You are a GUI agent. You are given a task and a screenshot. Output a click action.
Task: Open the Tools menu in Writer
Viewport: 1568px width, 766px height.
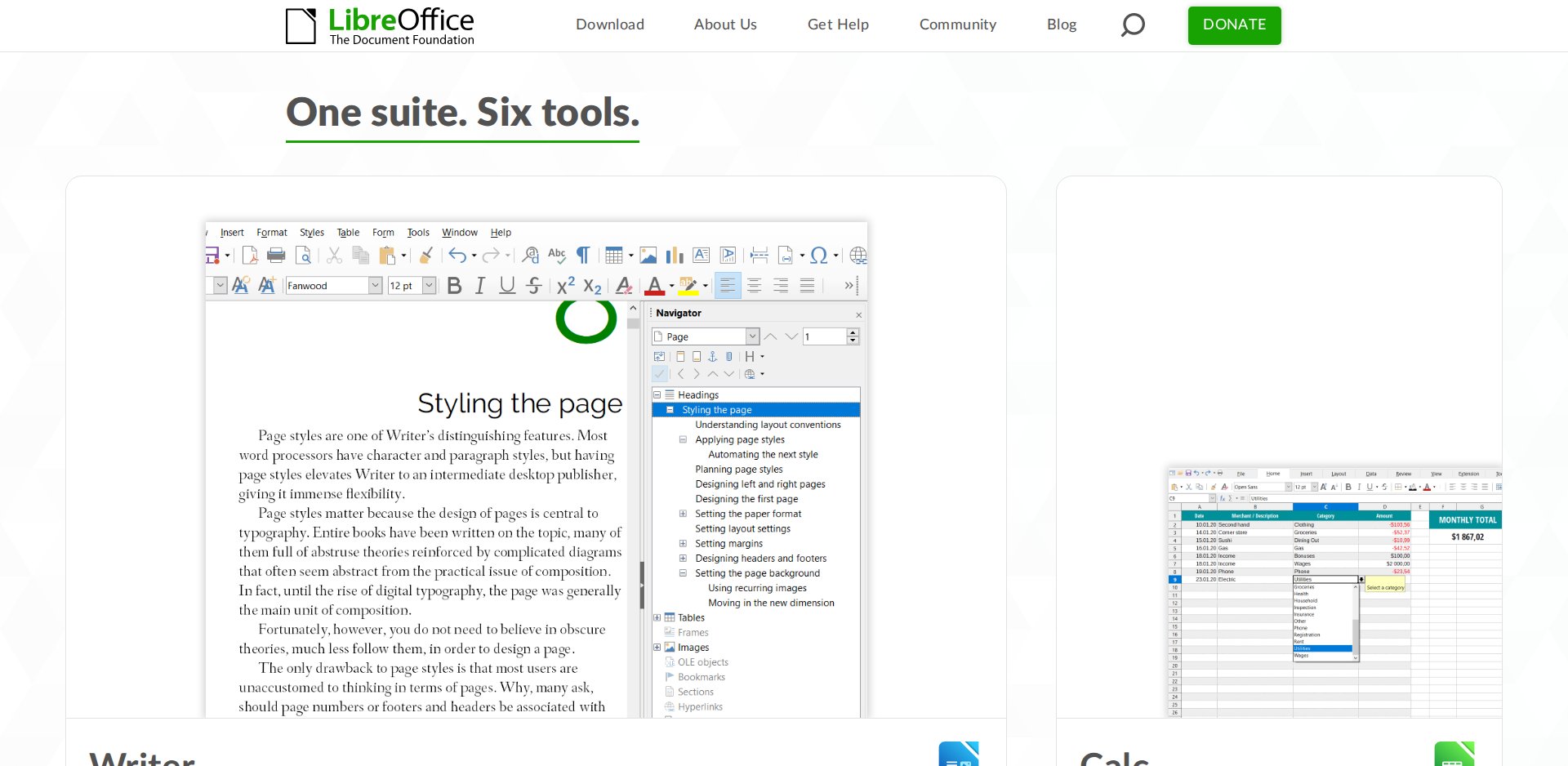pos(418,233)
